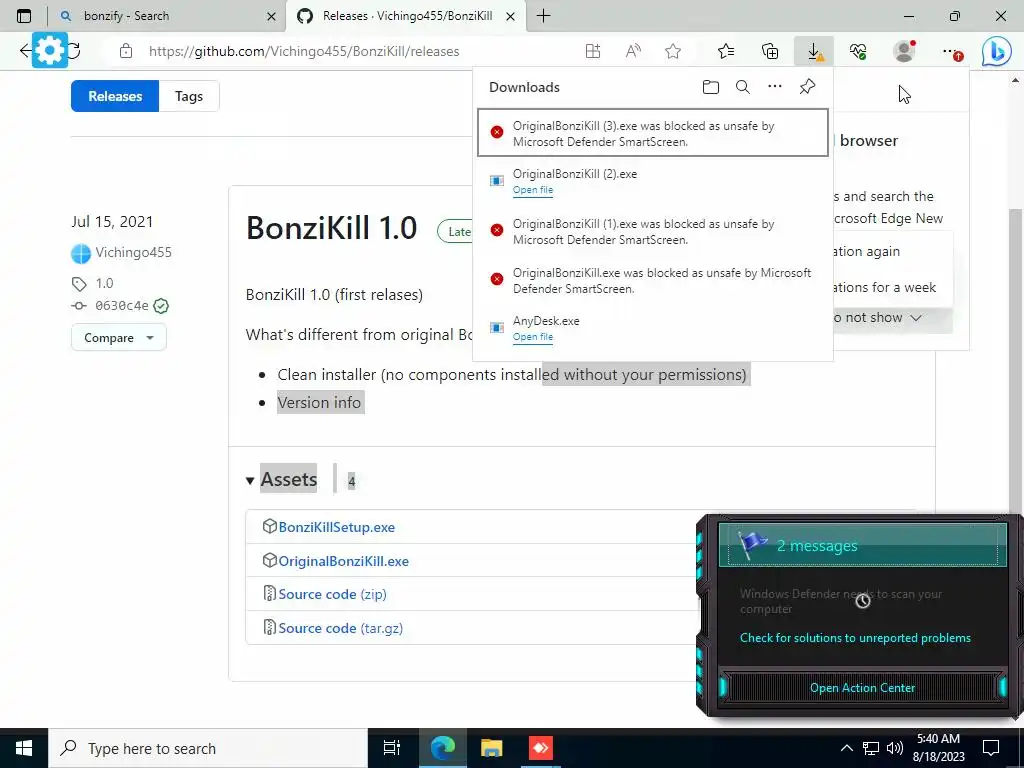Open a new browser tab

pos(543,16)
